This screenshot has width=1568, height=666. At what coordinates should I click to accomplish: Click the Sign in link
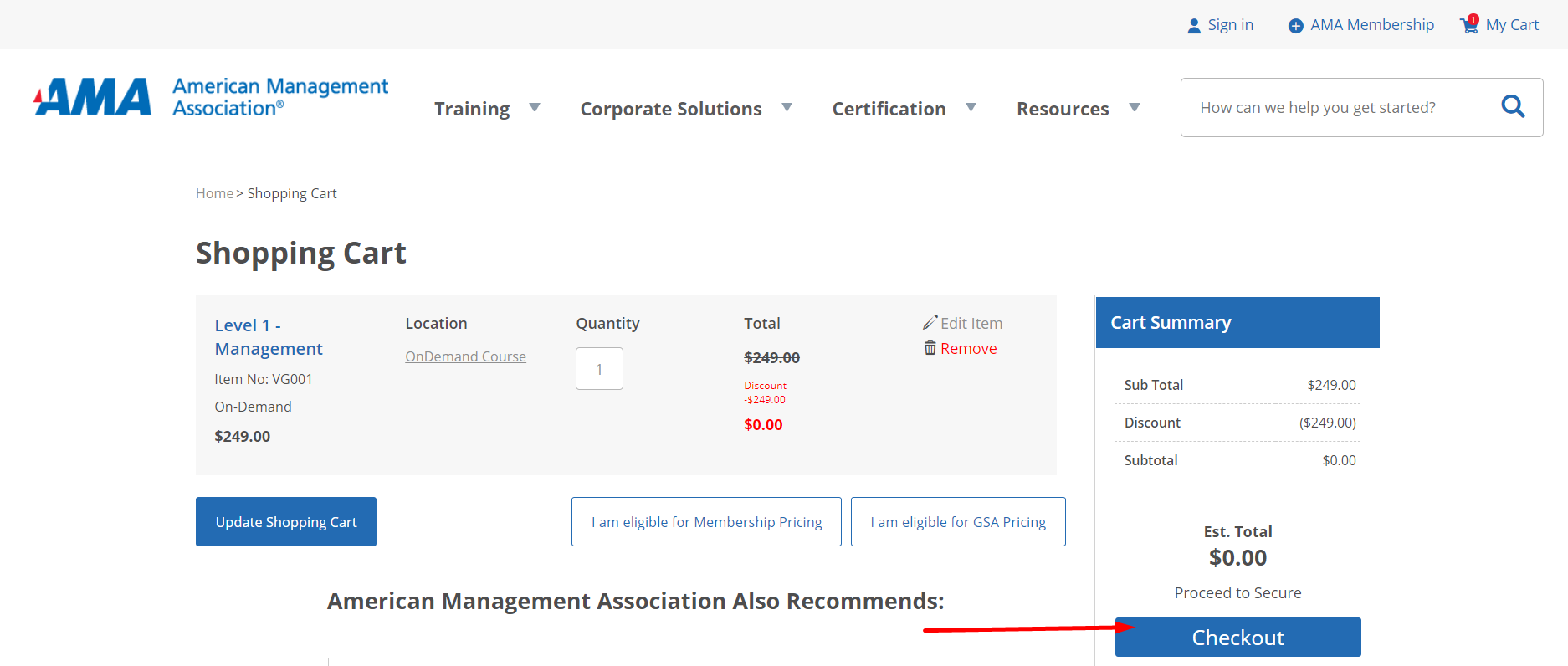click(x=1230, y=25)
